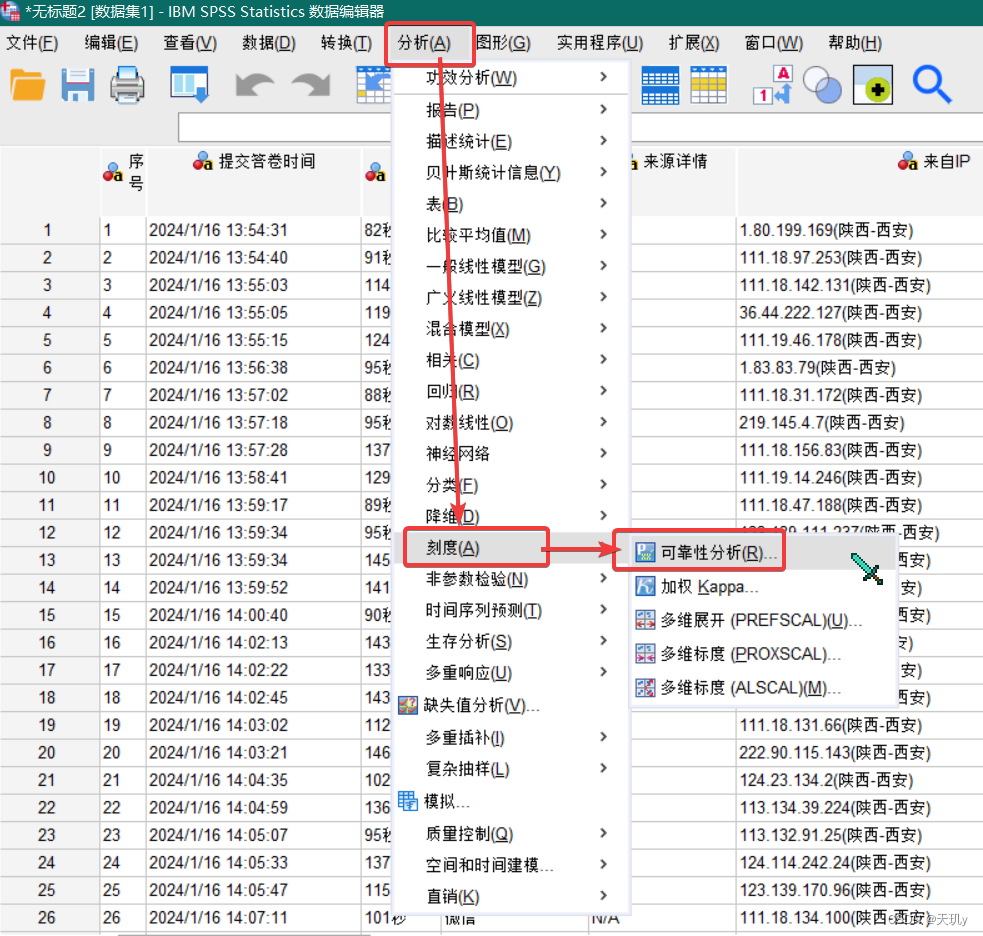Click the Print icon in toolbar

tap(127, 85)
